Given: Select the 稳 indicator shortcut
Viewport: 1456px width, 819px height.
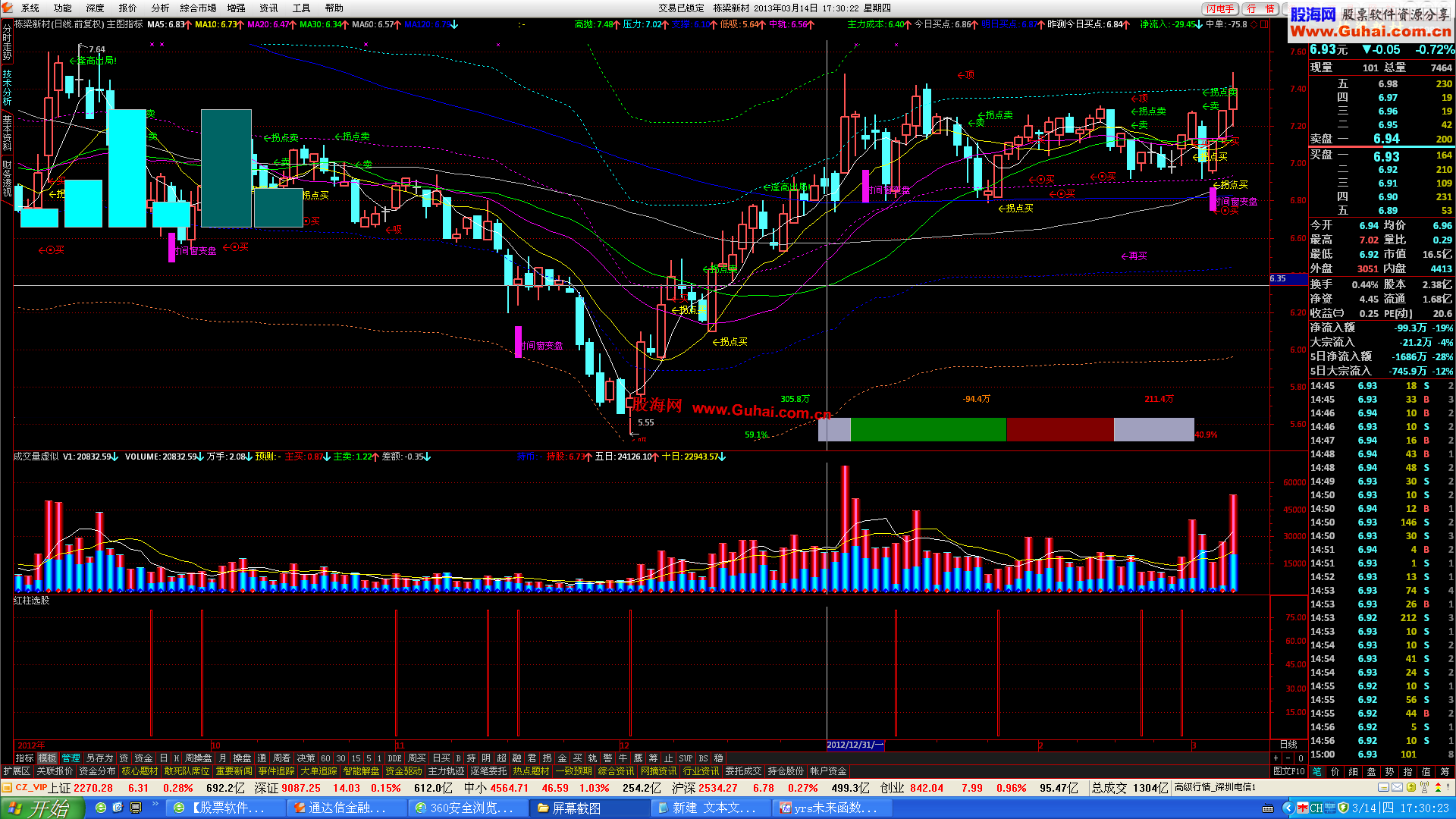Looking at the screenshot, I should tap(718, 758).
